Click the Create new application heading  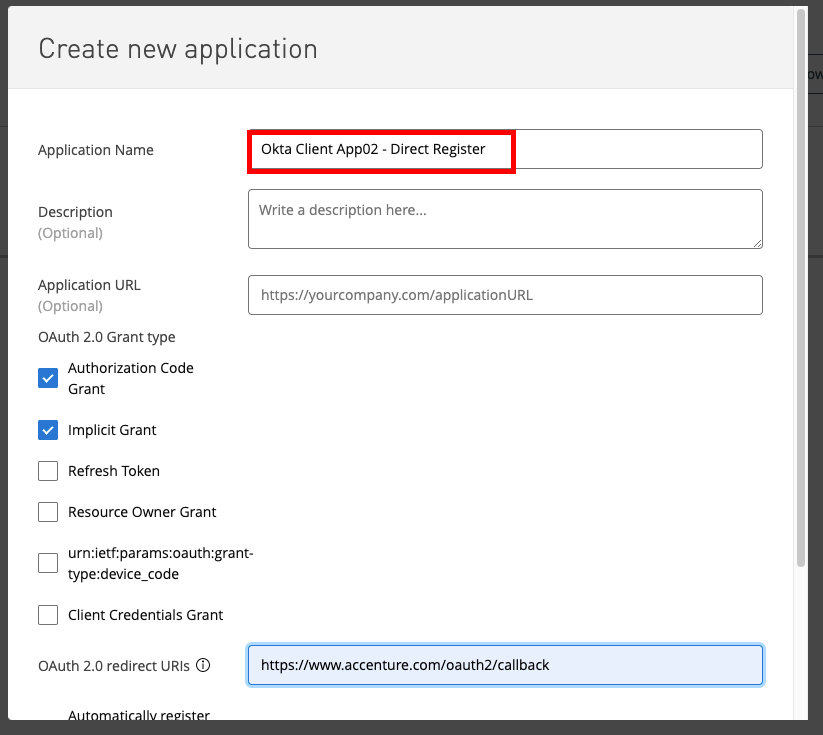click(x=178, y=48)
